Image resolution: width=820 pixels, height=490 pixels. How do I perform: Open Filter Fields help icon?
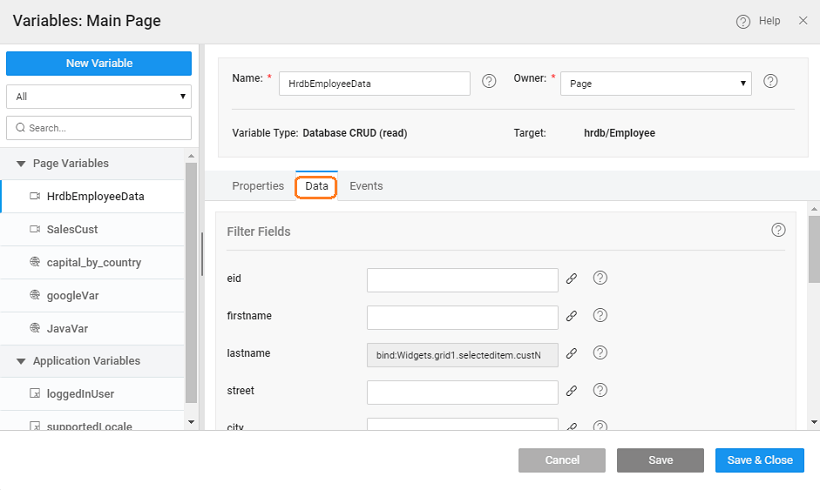pyautogui.click(x=778, y=230)
